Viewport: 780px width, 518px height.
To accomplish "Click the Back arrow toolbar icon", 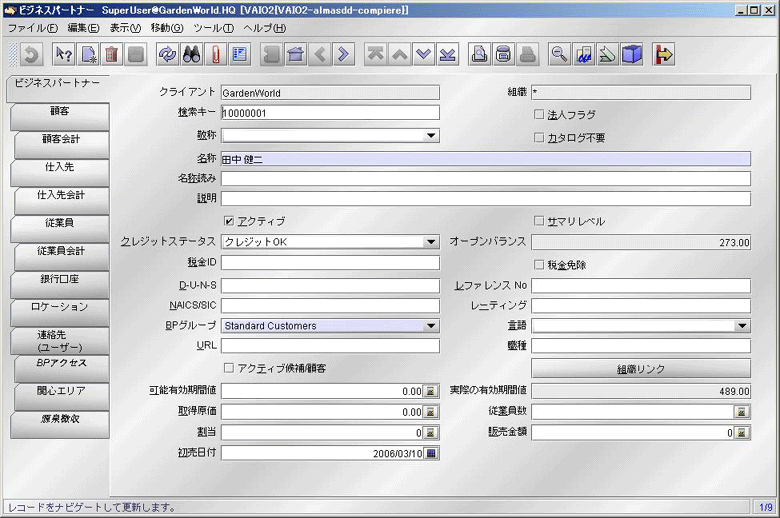I will tap(319, 54).
